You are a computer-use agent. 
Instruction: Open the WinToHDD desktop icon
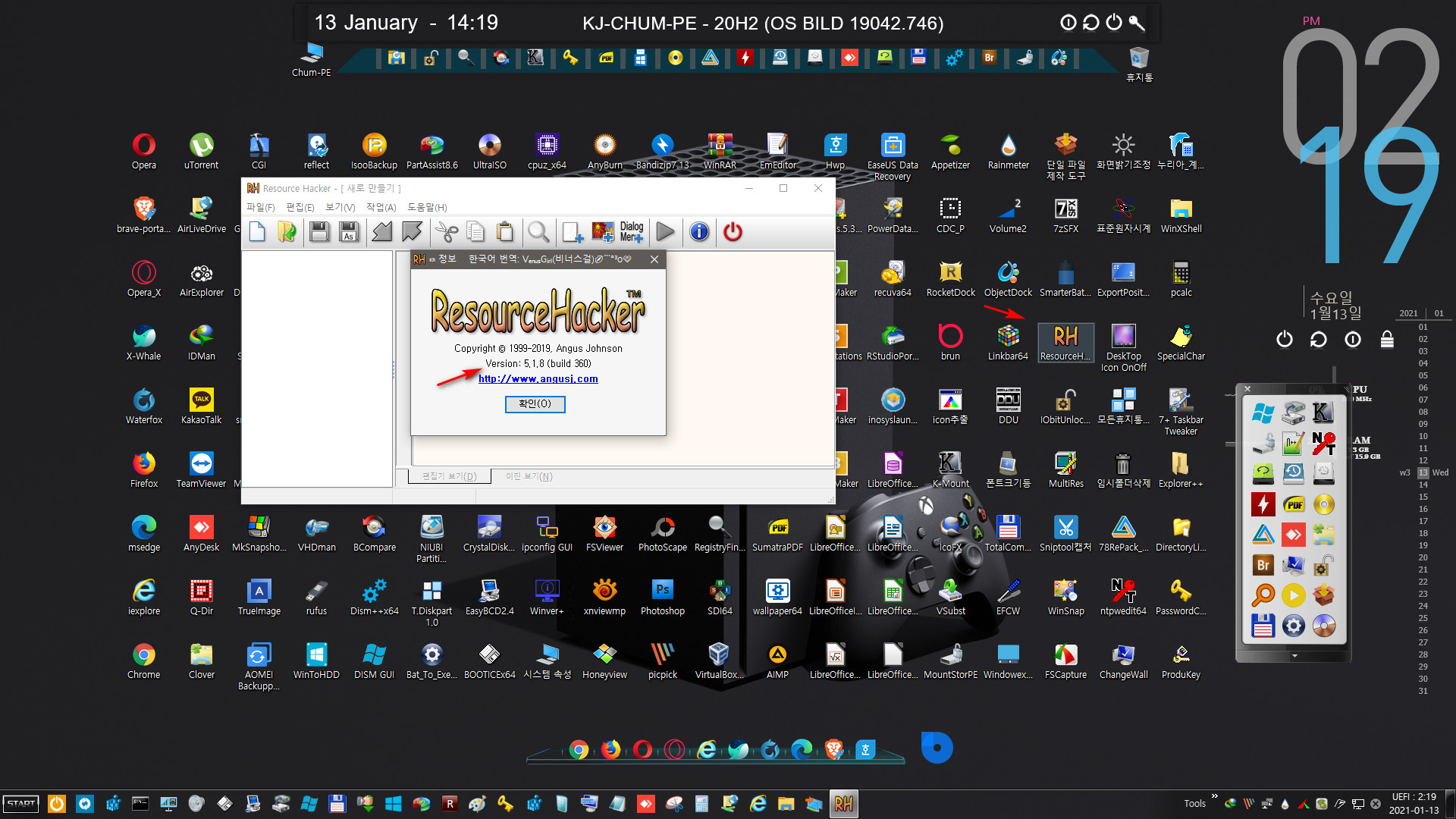click(x=316, y=661)
